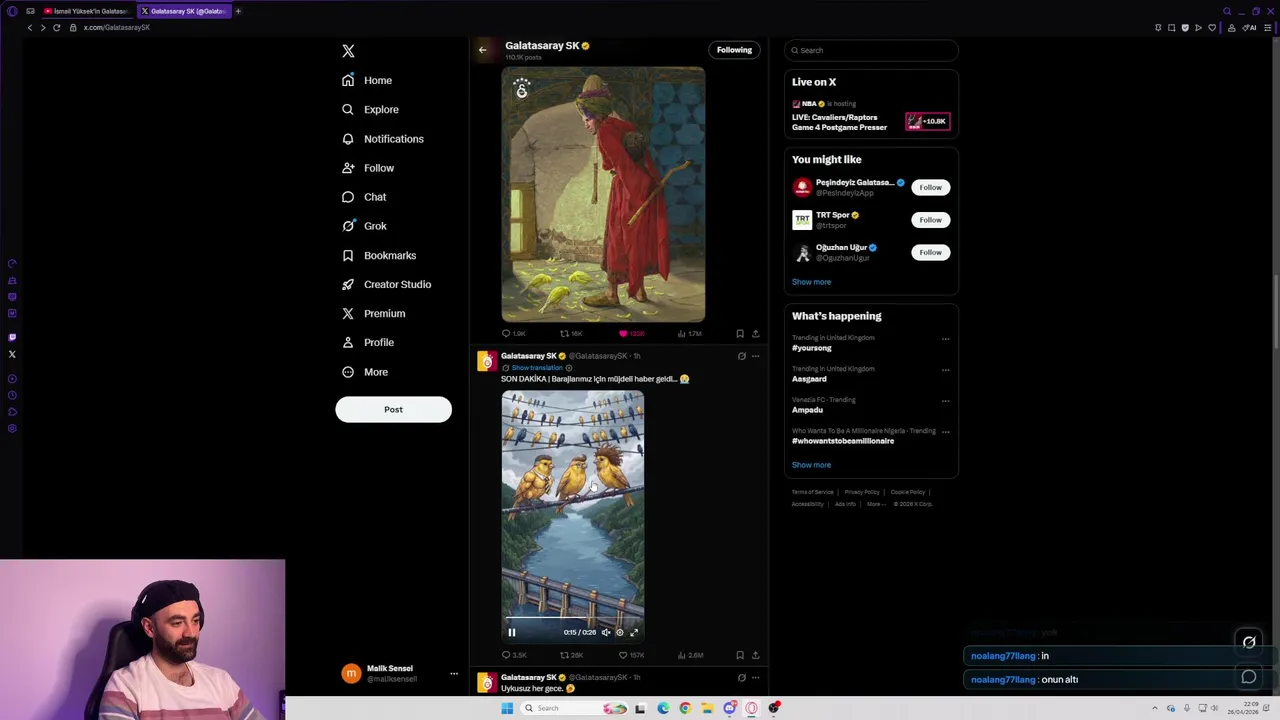This screenshot has height=720, width=1280.
Task: Open the browser AI assistant button
Action: pos(1249,28)
